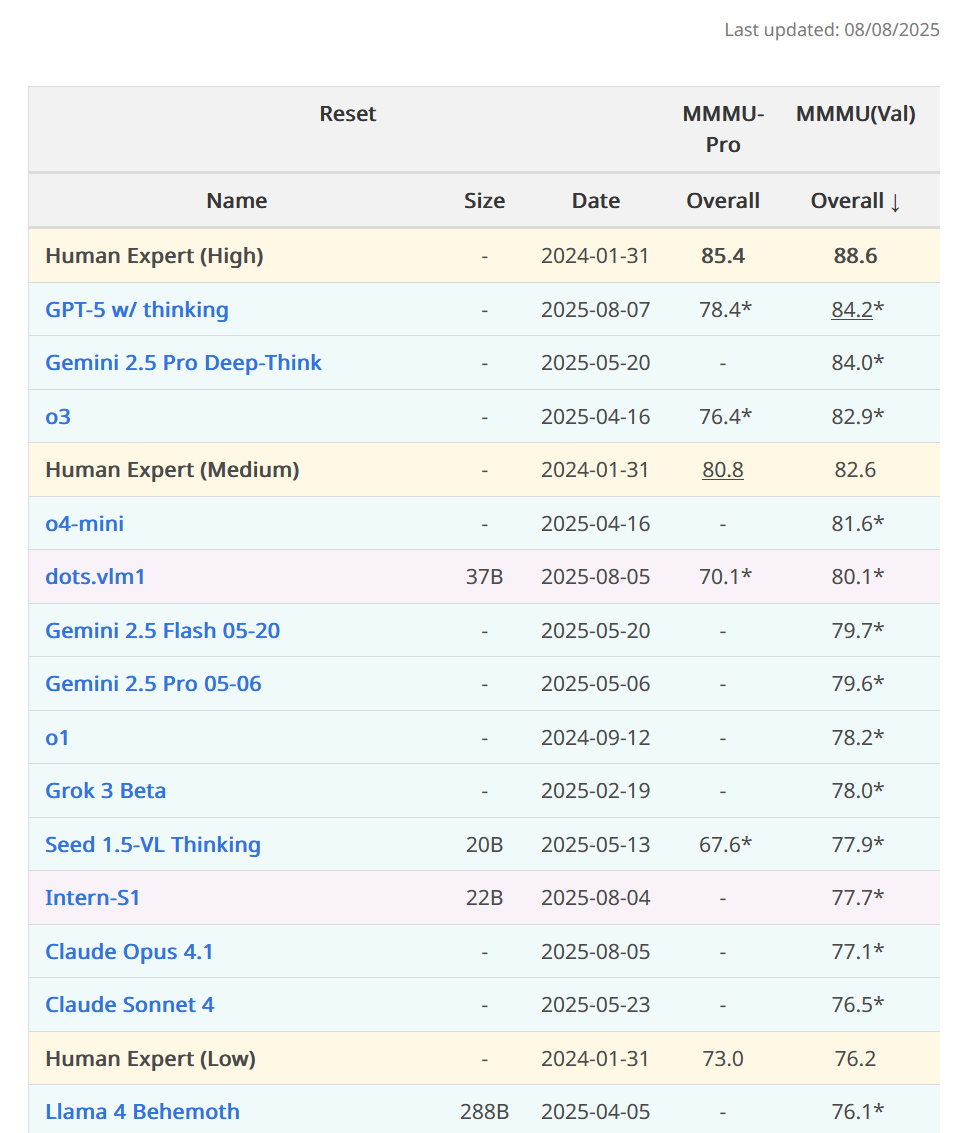Click the 78.2* o1 score

coord(857,738)
